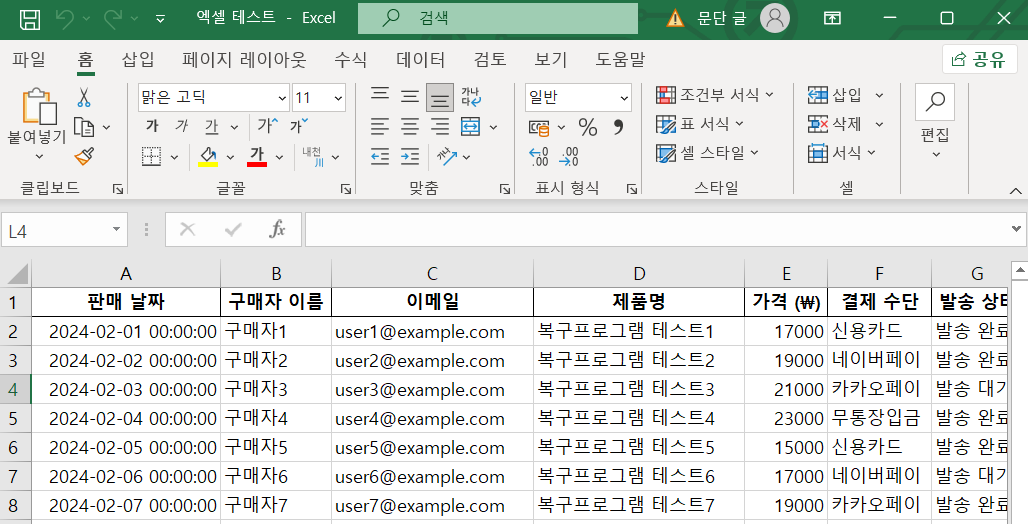Toggle italic 가 formatting
Screen dimensions: 1028x524
182,126
